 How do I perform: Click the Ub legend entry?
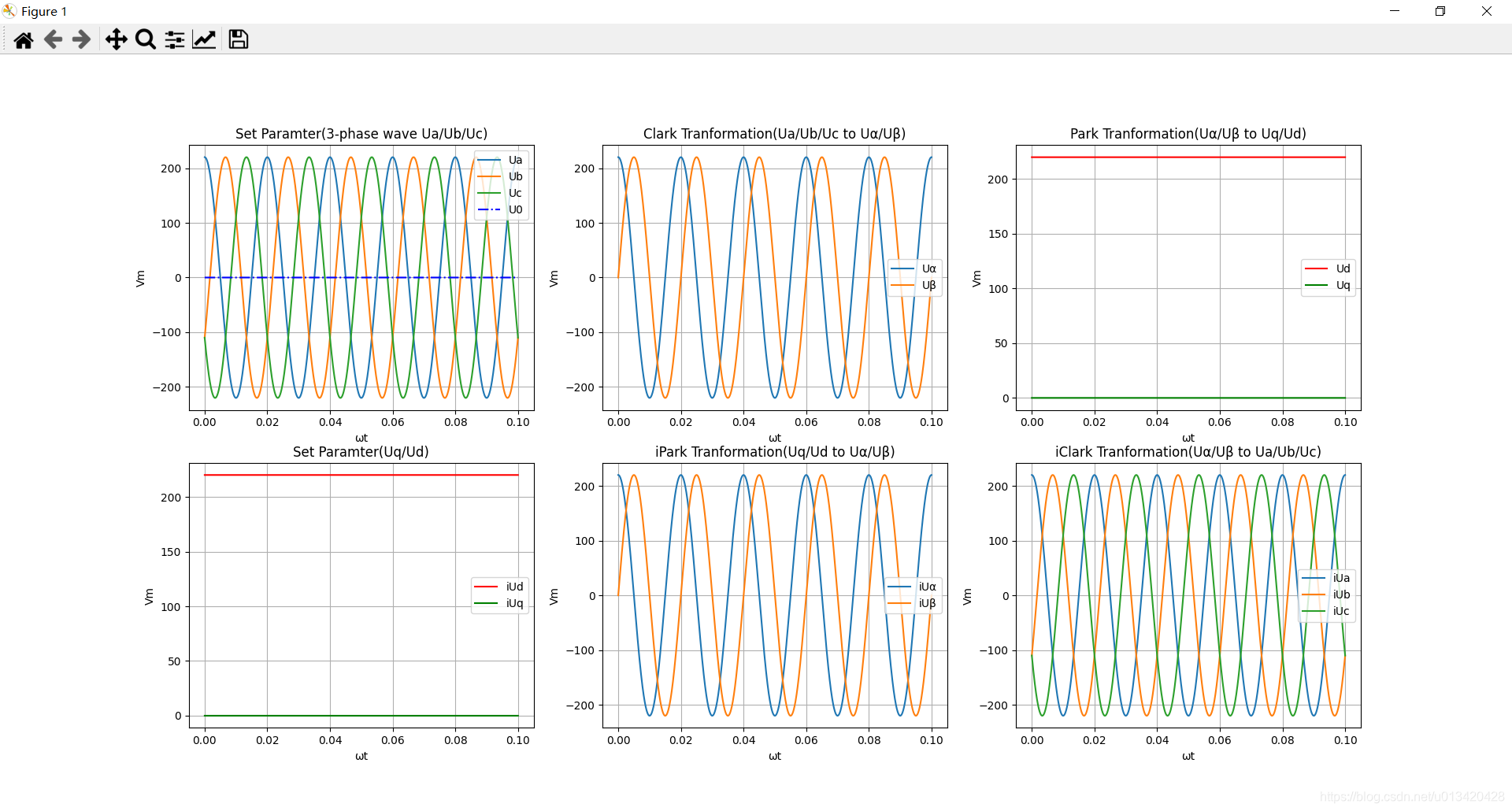(x=500, y=176)
